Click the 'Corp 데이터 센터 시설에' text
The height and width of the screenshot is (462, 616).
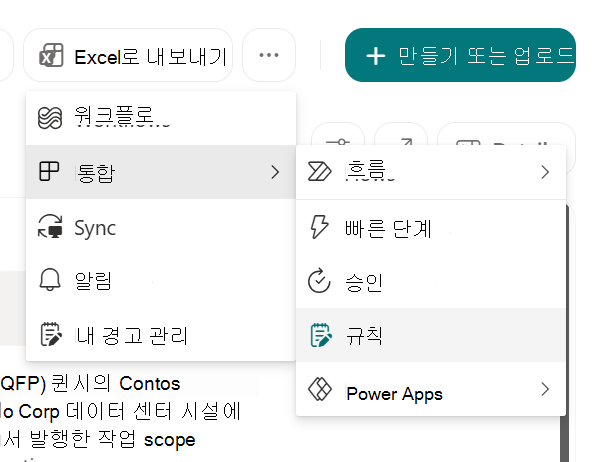coord(130,411)
